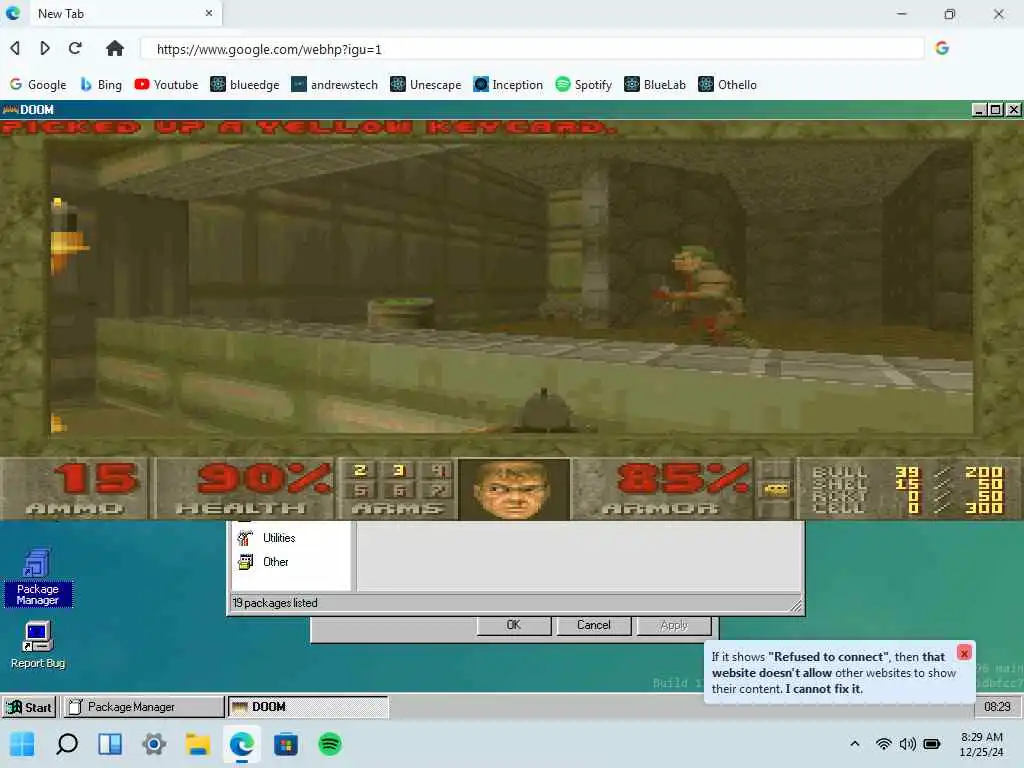Switch to Package Manager in retro taskbar
1024x768 pixels.
(143, 707)
